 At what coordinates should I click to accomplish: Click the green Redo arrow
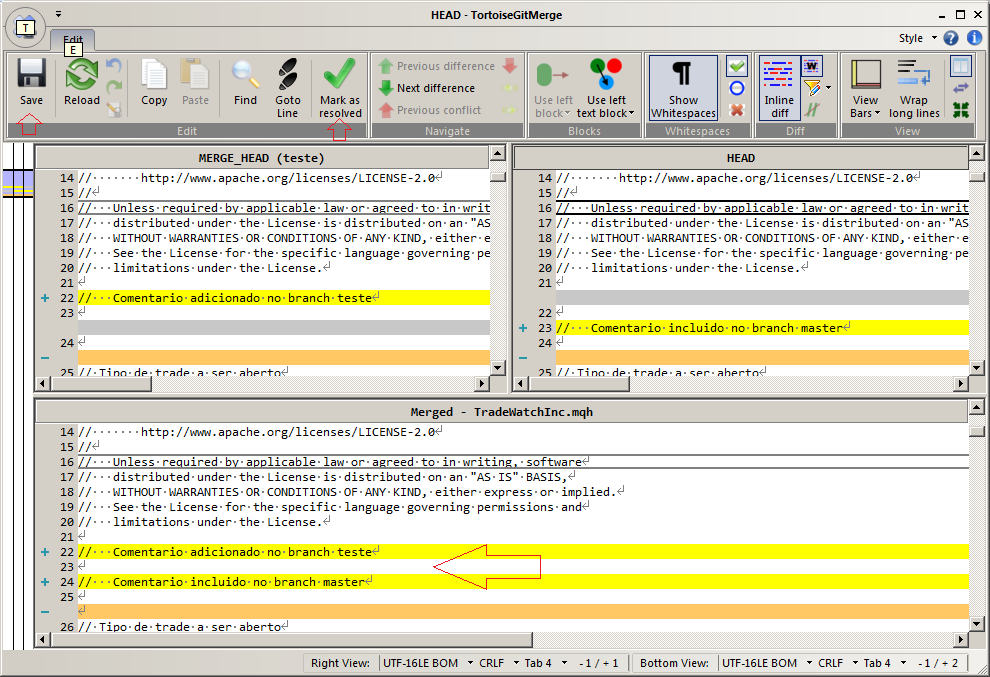(x=114, y=87)
